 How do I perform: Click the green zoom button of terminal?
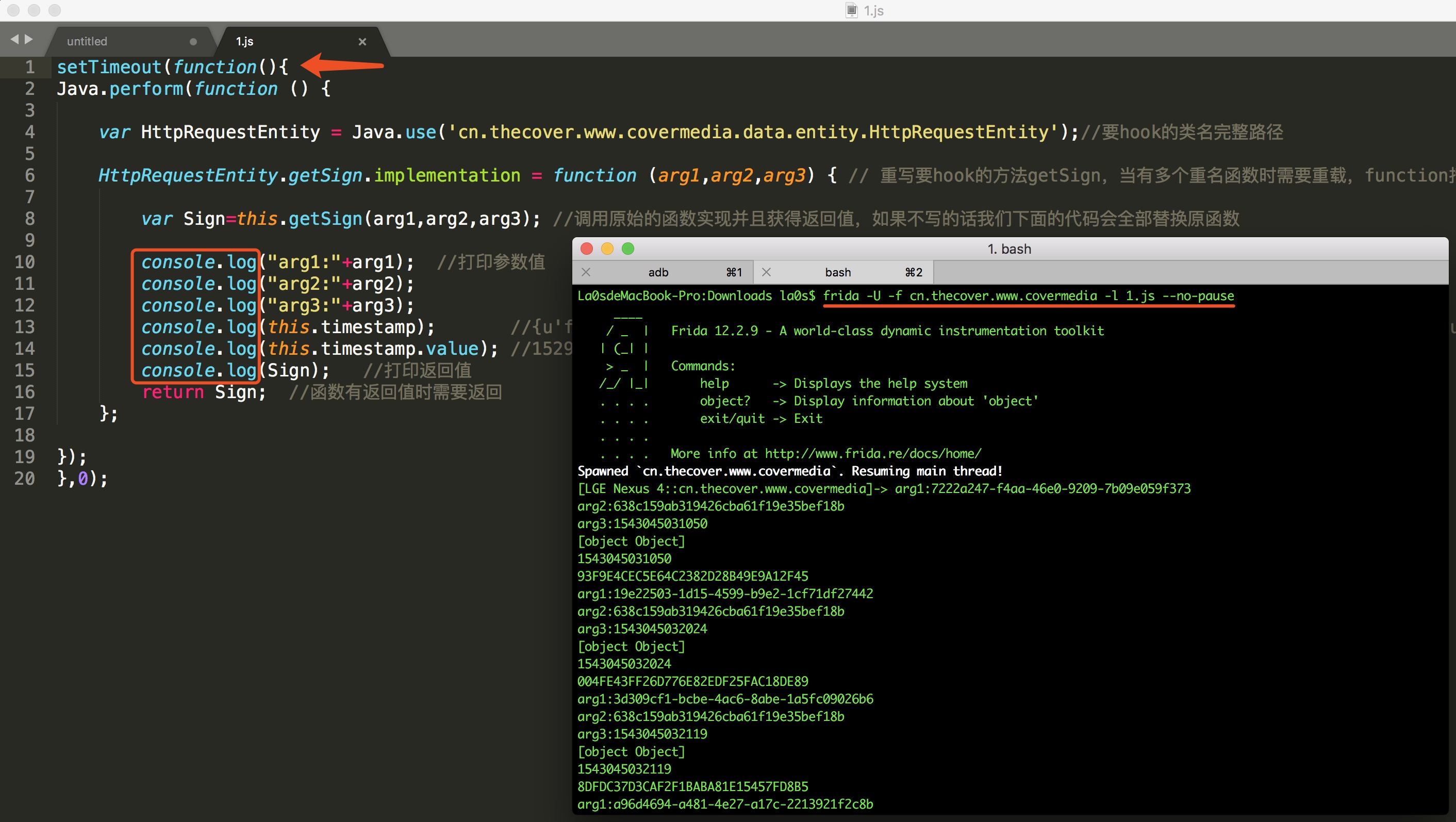(x=628, y=249)
